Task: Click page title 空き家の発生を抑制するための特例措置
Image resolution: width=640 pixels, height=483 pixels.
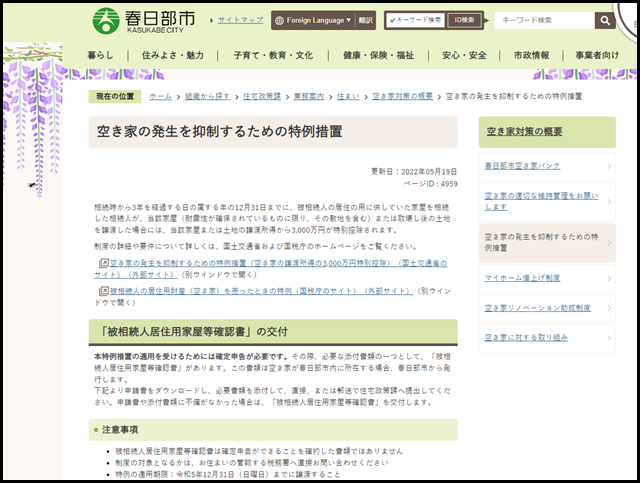Action: (220, 131)
